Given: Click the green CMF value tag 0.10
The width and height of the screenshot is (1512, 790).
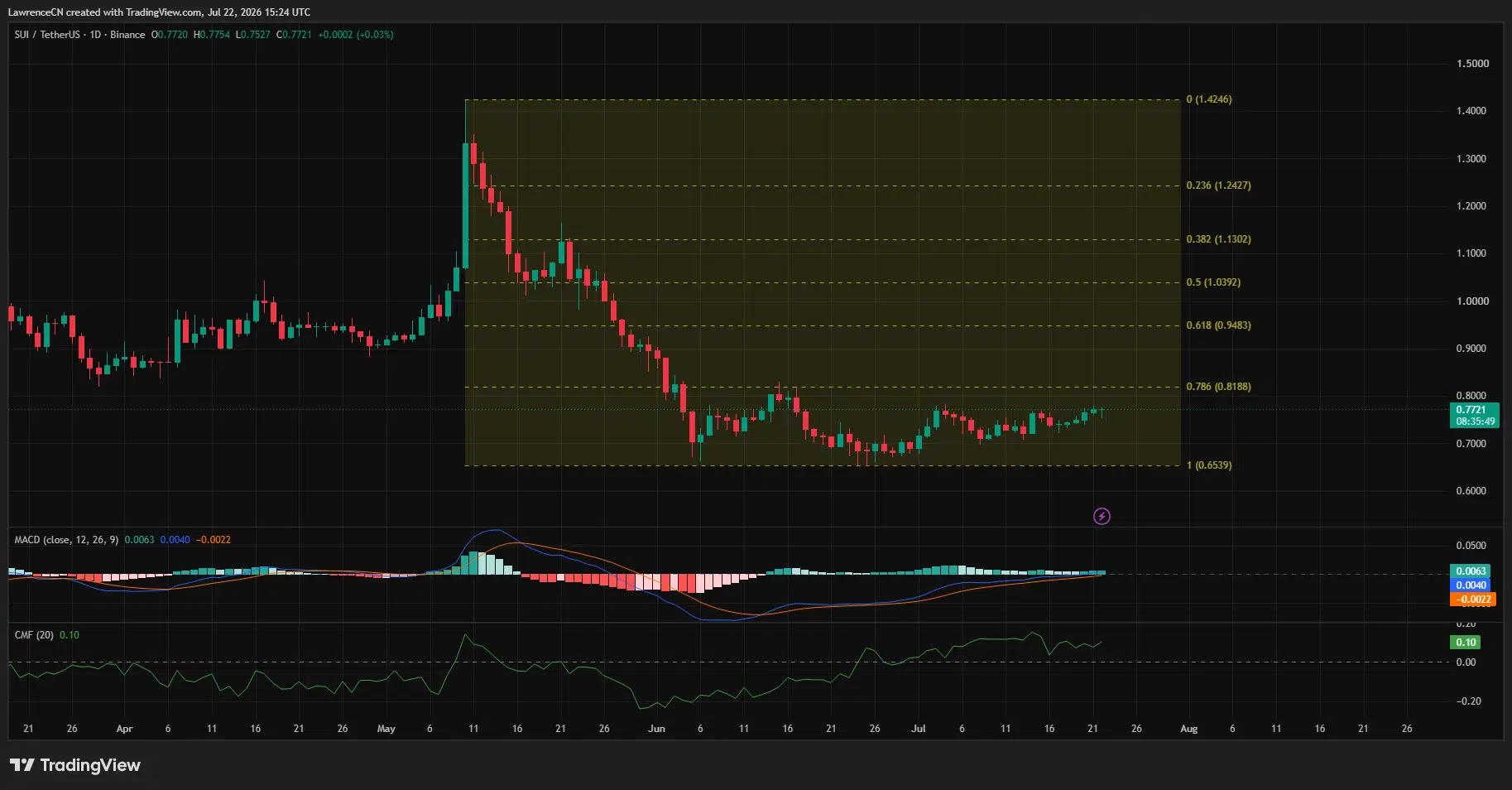Looking at the screenshot, I should (1466, 643).
